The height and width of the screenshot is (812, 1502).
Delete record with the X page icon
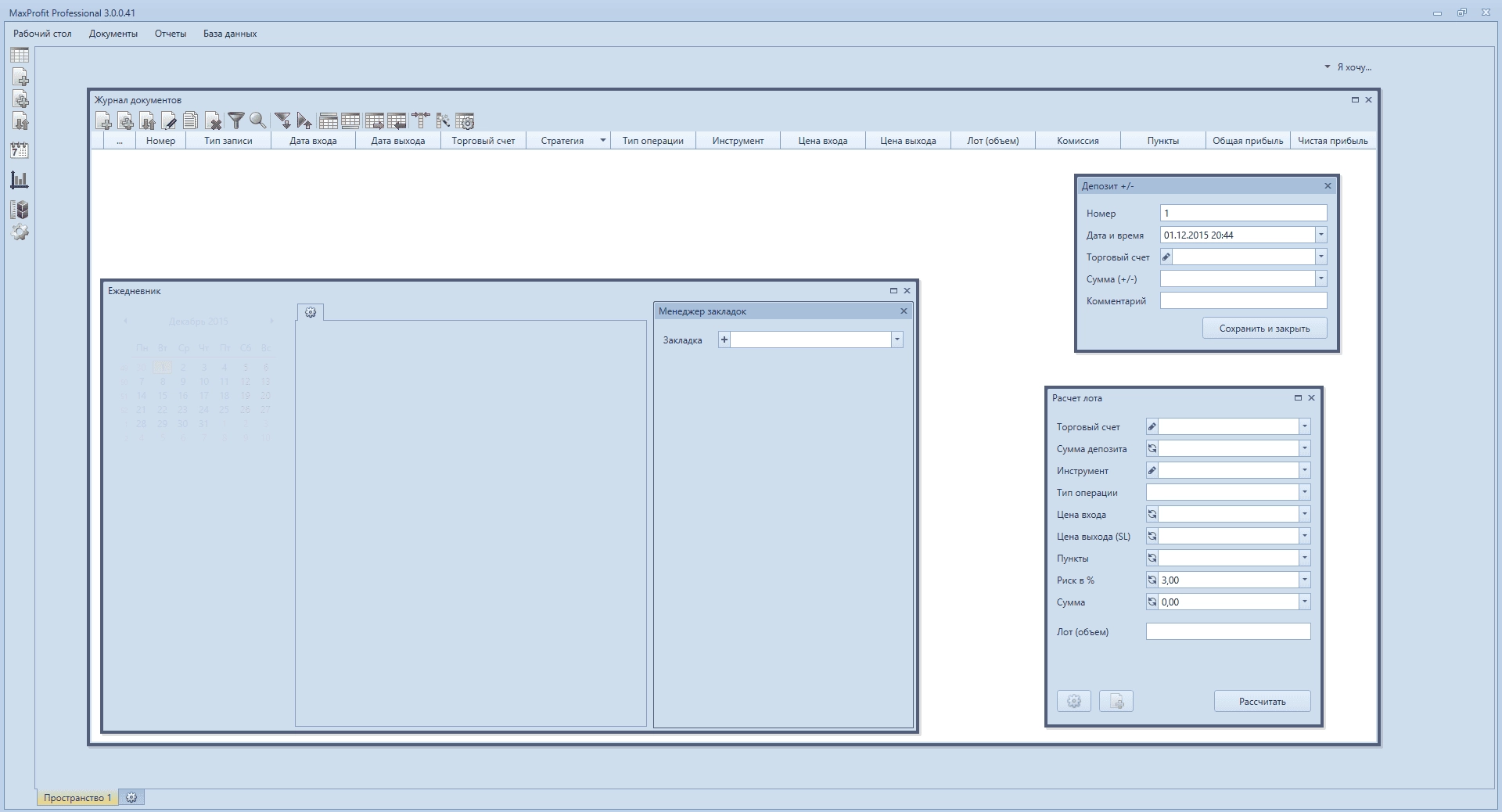[x=213, y=120]
